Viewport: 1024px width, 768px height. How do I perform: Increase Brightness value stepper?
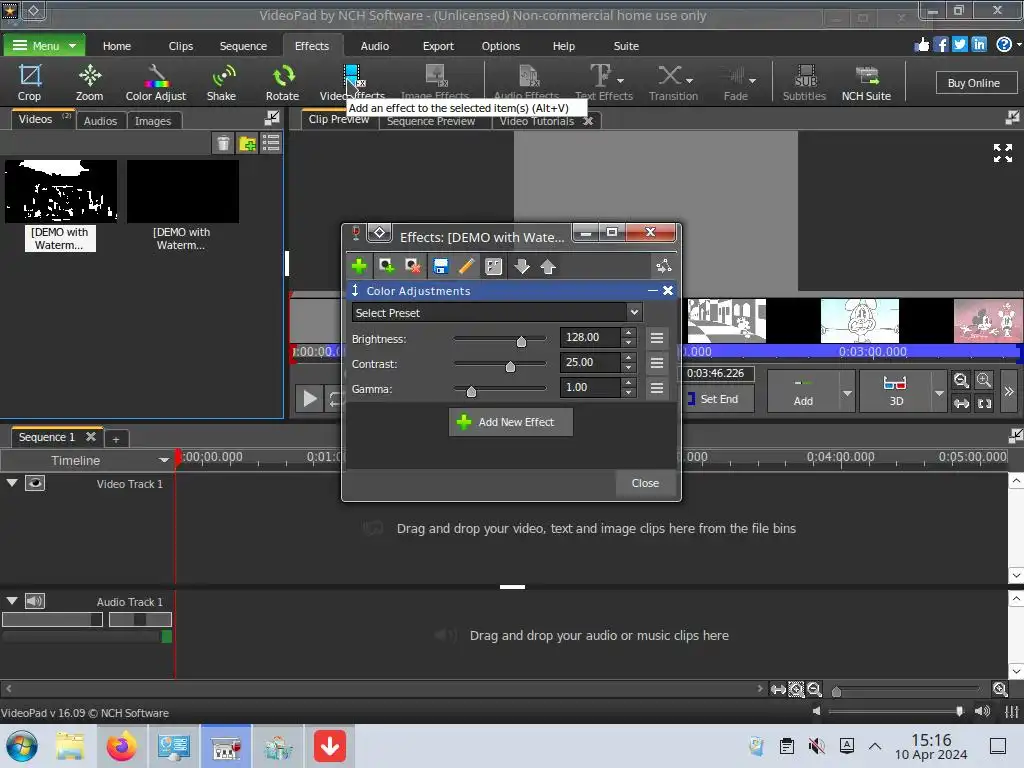click(628, 332)
